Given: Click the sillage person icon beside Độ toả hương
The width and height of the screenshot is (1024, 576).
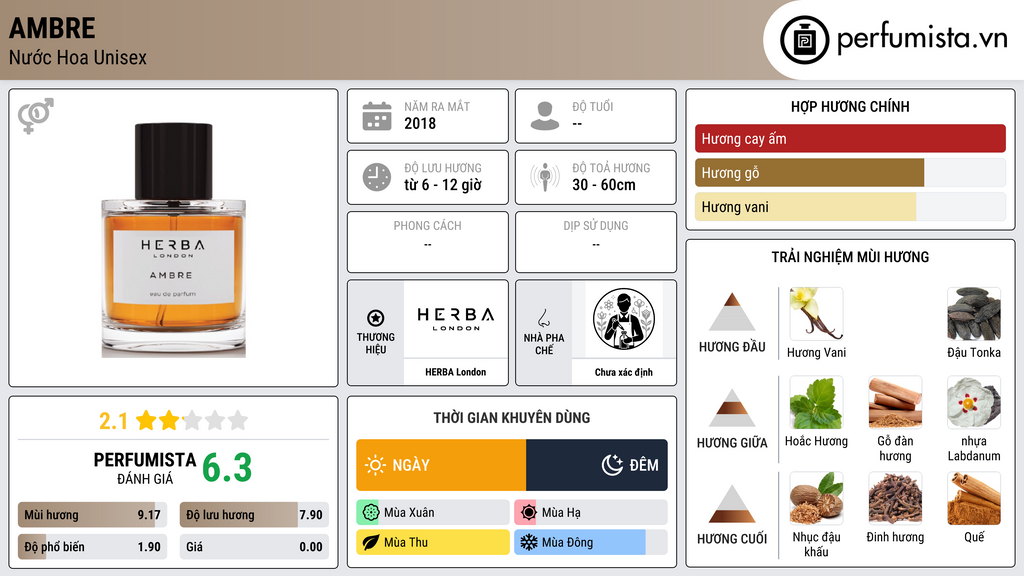Looking at the screenshot, I should click(x=545, y=177).
